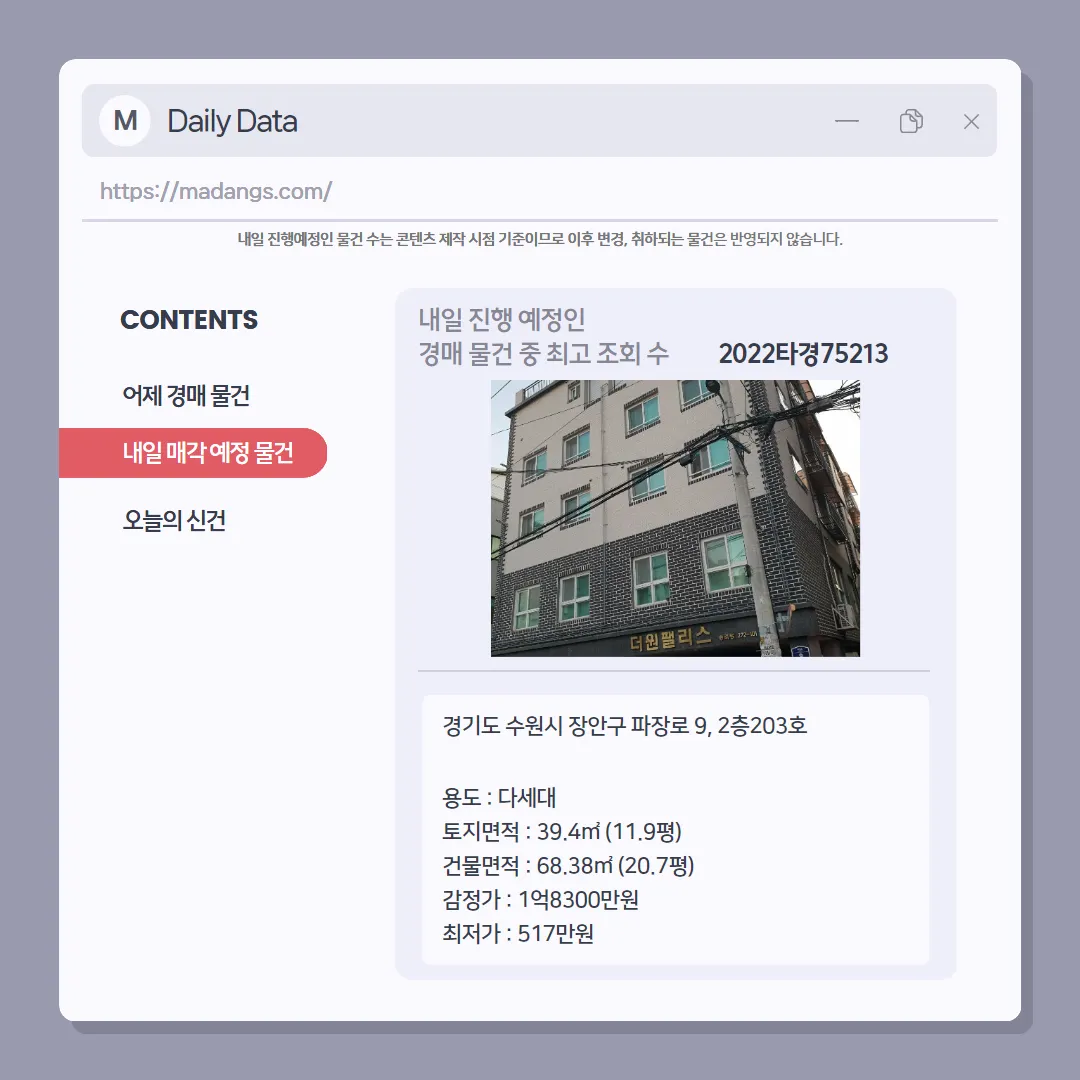Close the Daily Data window
The width and height of the screenshot is (1080, 1080).
(971, 122)
